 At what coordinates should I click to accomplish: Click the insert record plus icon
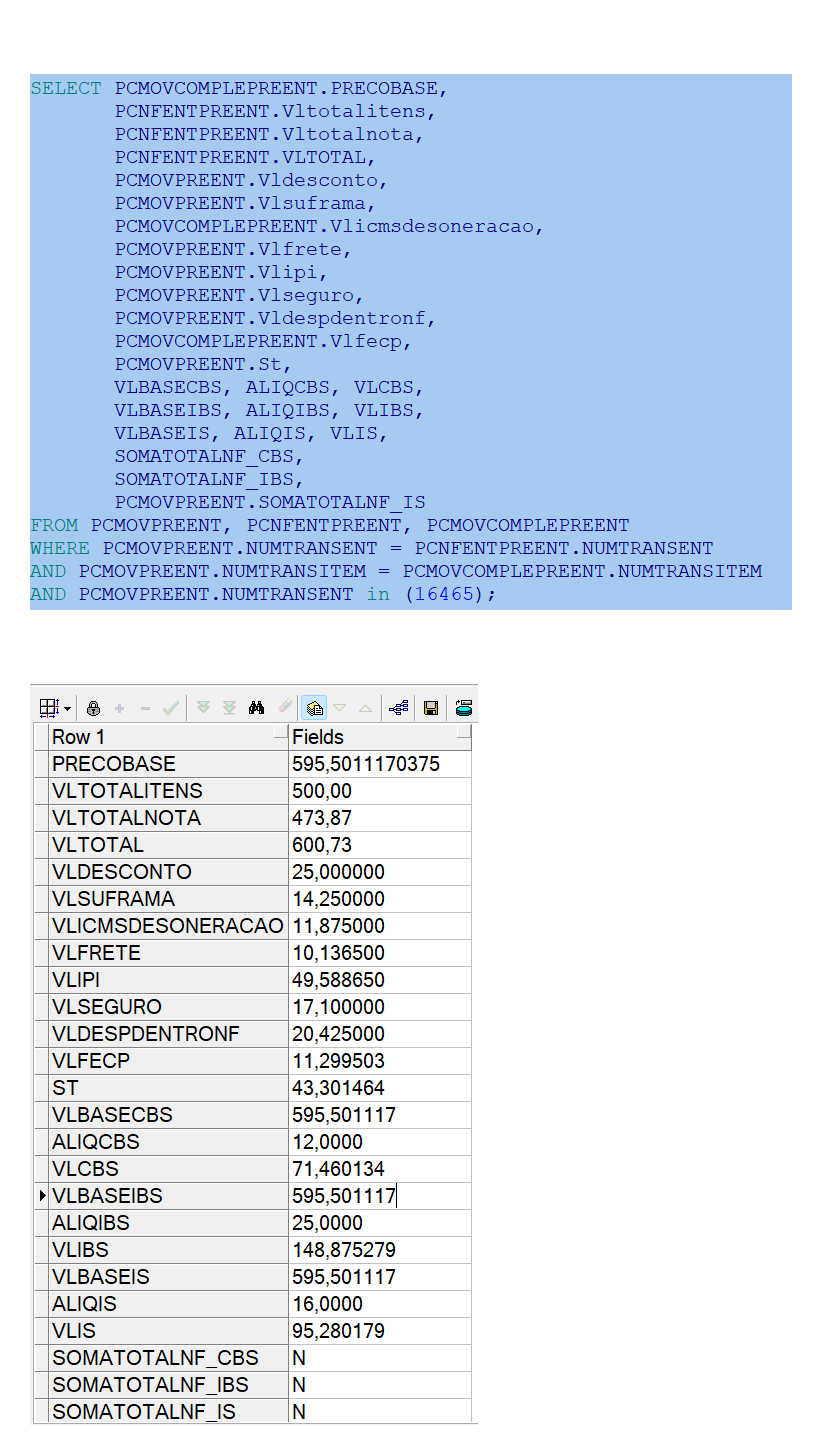(x=120, y=708)
